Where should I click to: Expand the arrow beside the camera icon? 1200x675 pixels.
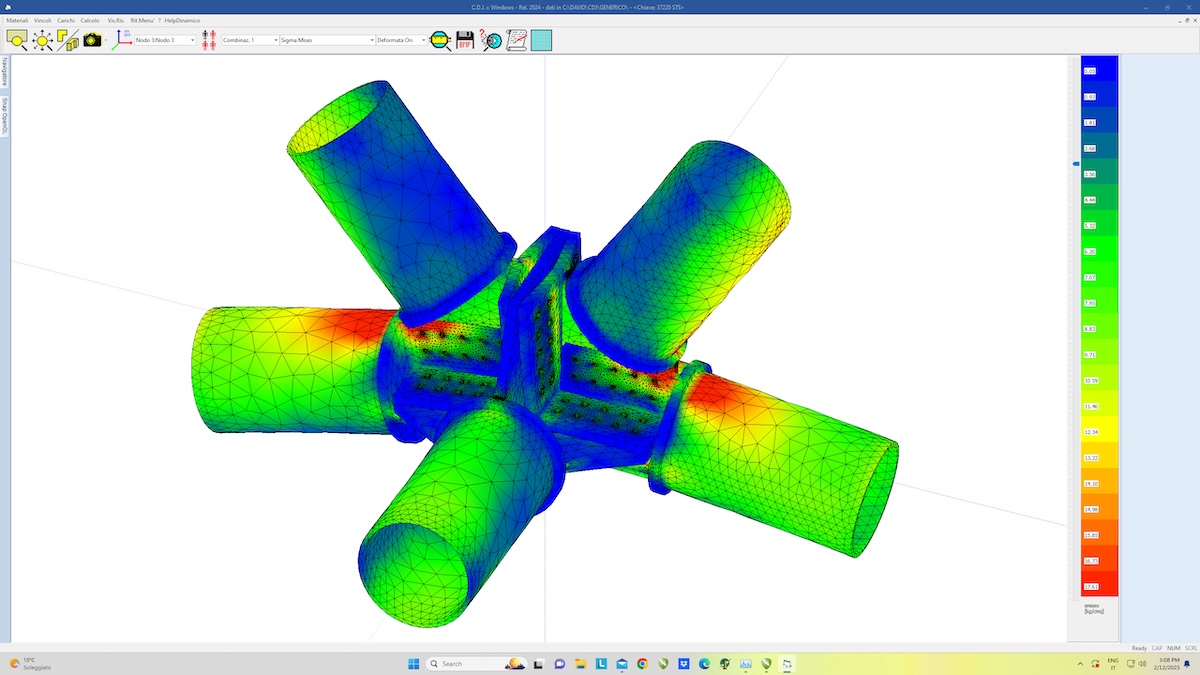pyautogui.click(x=106, y=40)
